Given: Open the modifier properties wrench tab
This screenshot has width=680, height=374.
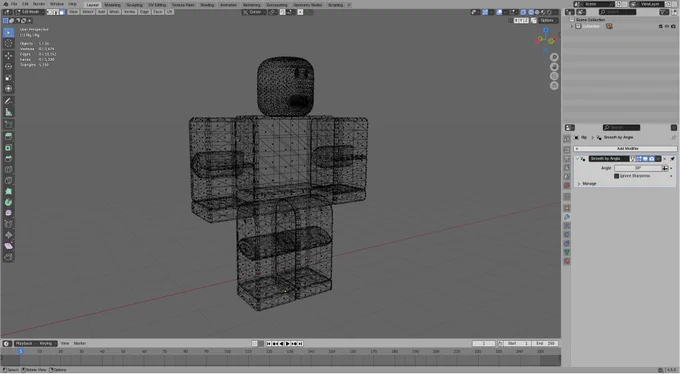Looking at the screenshot, I should 567,217.
